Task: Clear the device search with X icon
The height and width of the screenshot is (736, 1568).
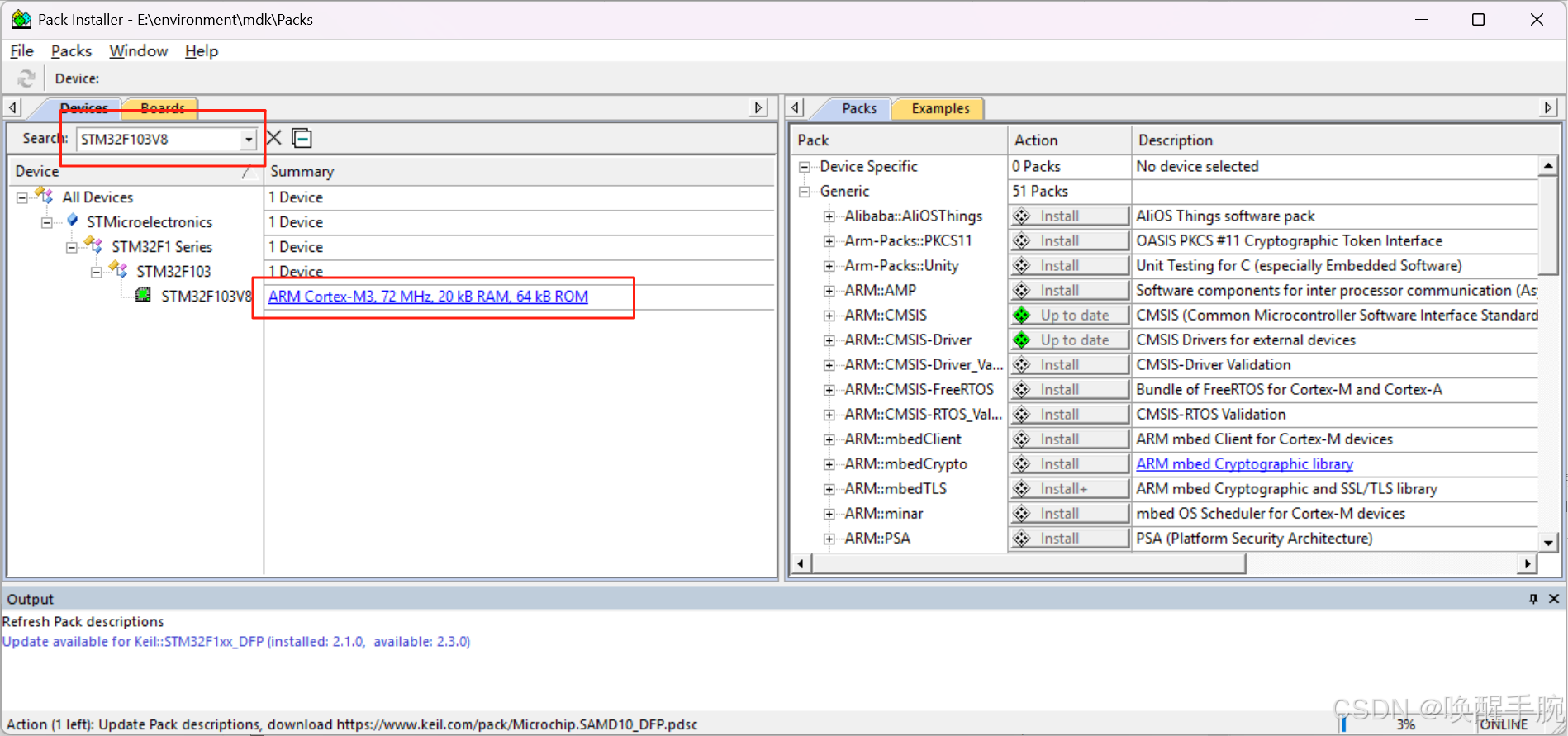Action: [x=274, y=138]
